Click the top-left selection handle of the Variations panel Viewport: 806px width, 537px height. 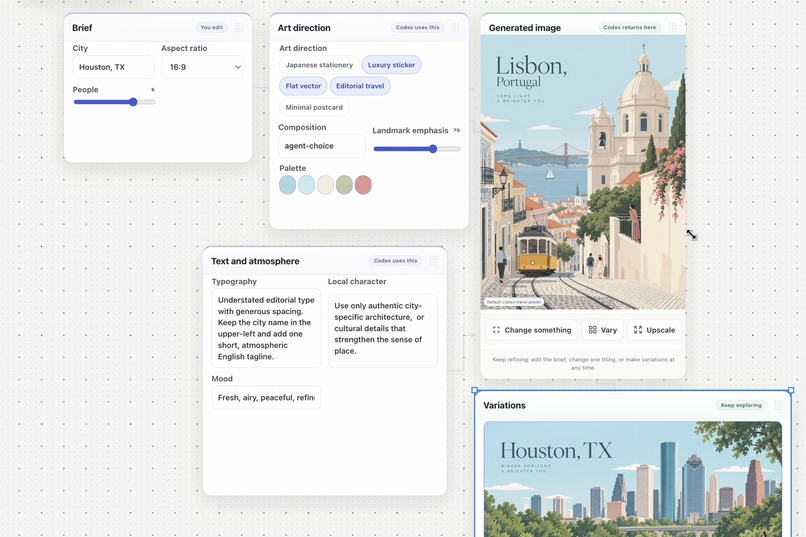[x=474, y=391]
